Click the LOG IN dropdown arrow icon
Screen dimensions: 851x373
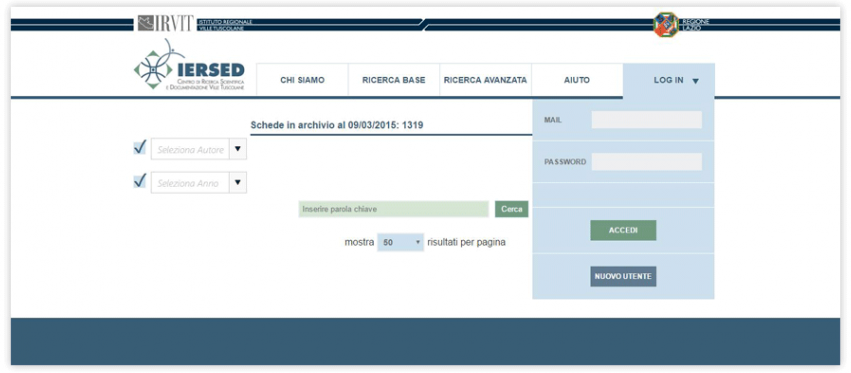(x=695, y=81)
